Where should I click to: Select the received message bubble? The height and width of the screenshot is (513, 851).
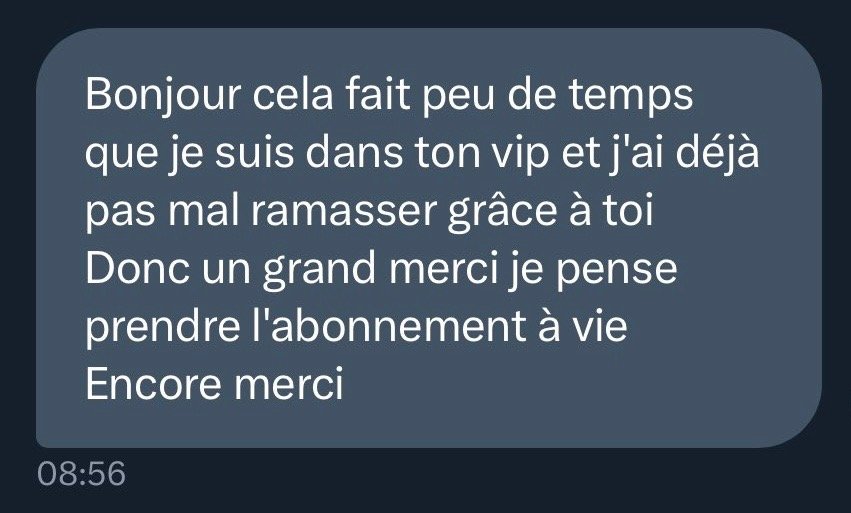pyautogui.click(x=429, y=238)
